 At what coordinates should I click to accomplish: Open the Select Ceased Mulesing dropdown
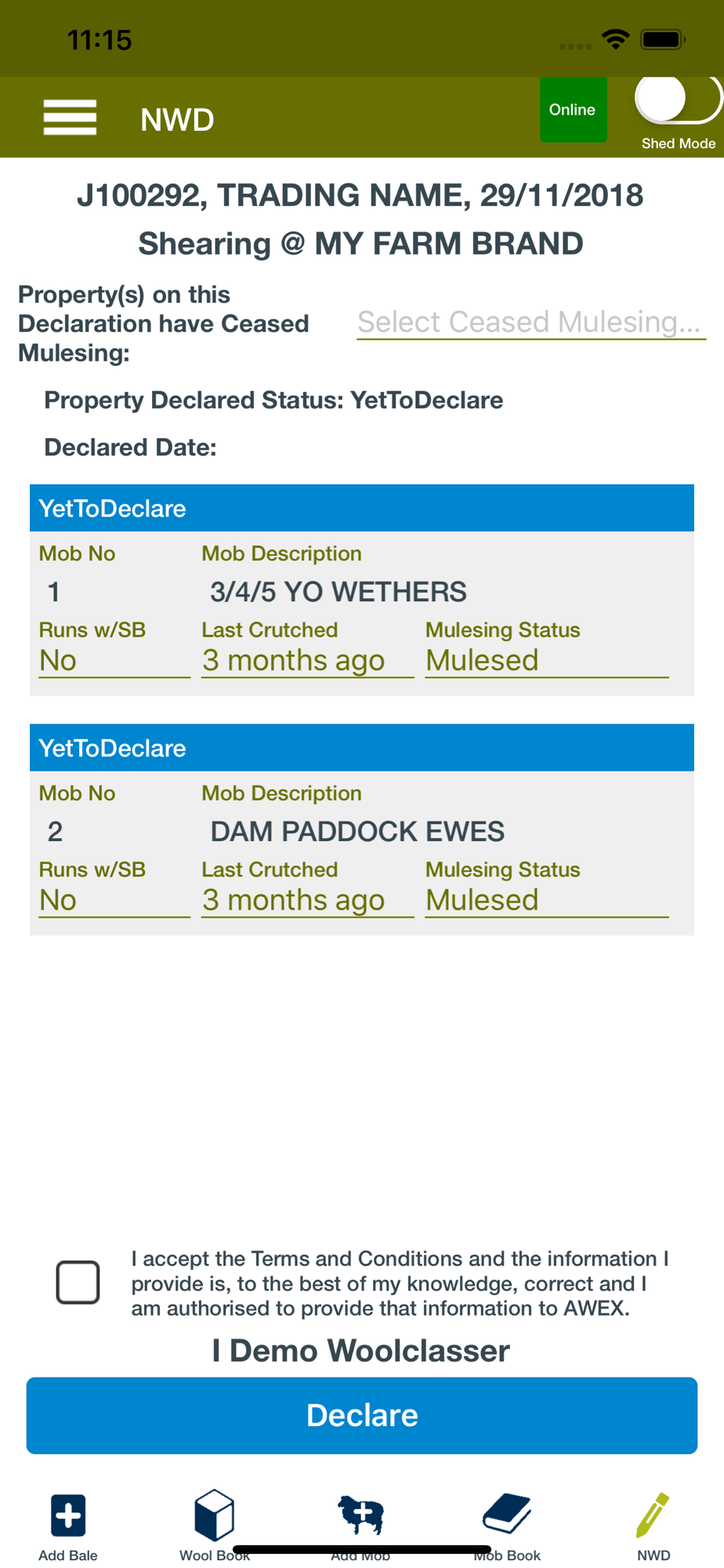click(x=530, y=322)
